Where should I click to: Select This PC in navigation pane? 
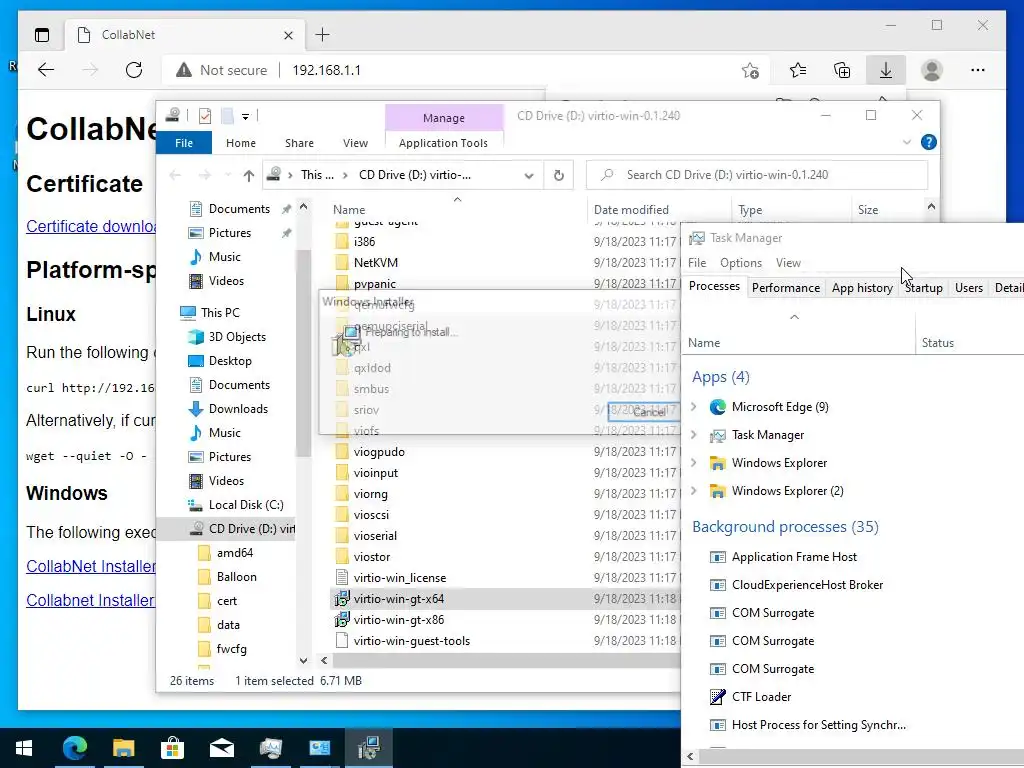[219, 313]
